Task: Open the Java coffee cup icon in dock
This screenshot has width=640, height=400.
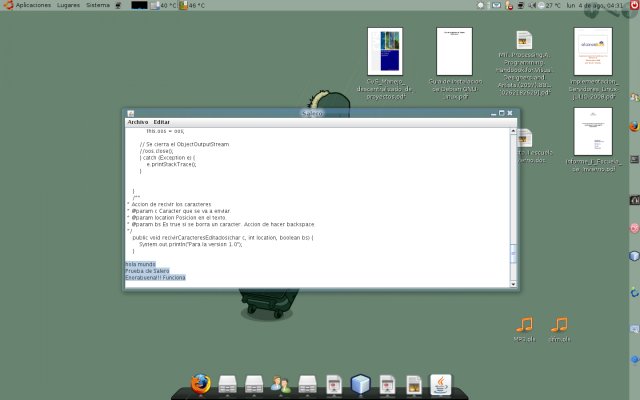Action: (x=441, y=384)
